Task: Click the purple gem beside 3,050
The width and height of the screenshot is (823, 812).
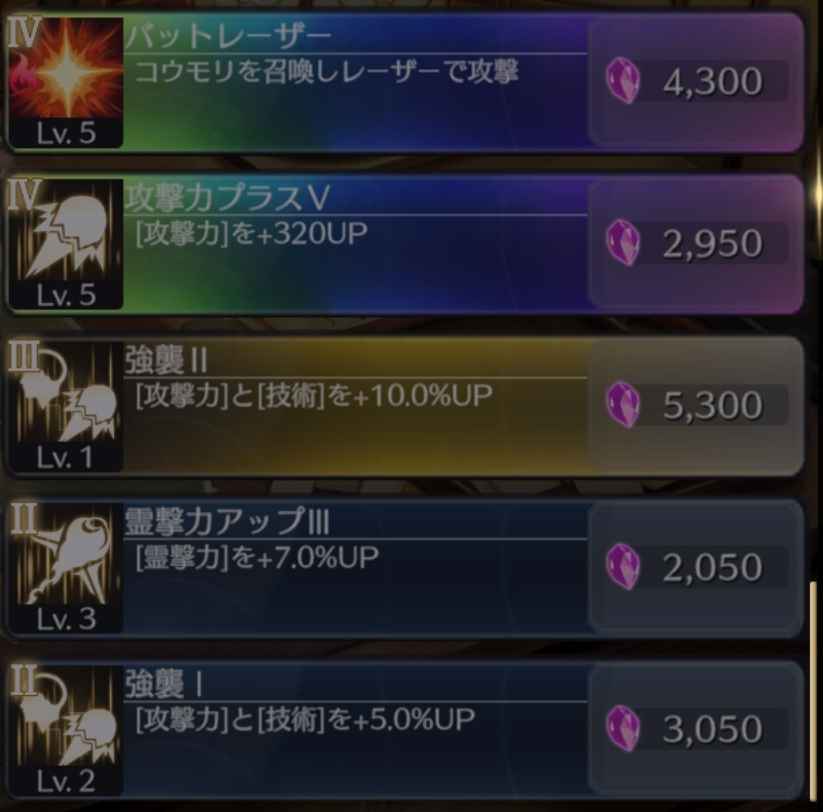Action: coord(623,728)
